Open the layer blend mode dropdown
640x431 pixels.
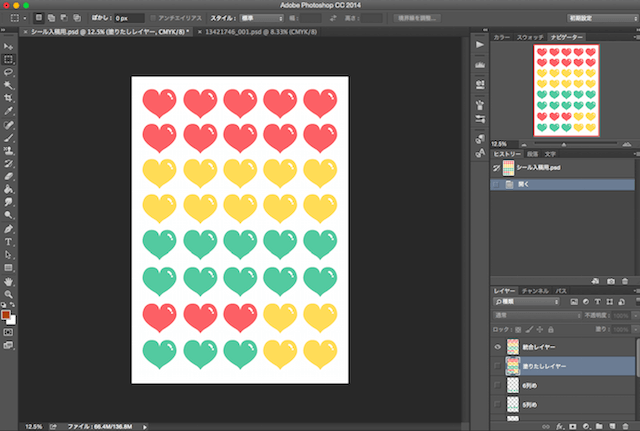pos(537,315)
